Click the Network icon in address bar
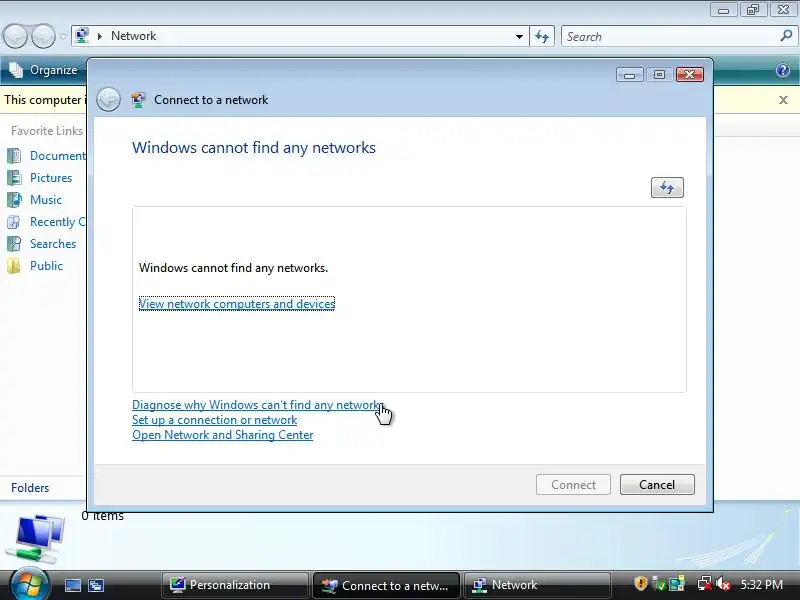 [x=82, y=36]
